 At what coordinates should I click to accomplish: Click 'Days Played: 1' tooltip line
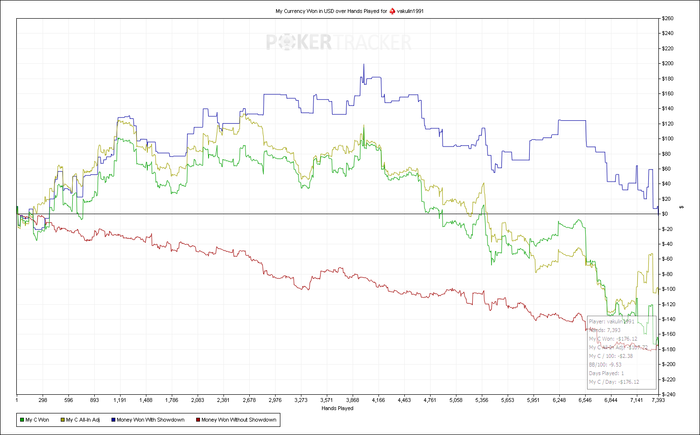point(606,373)
